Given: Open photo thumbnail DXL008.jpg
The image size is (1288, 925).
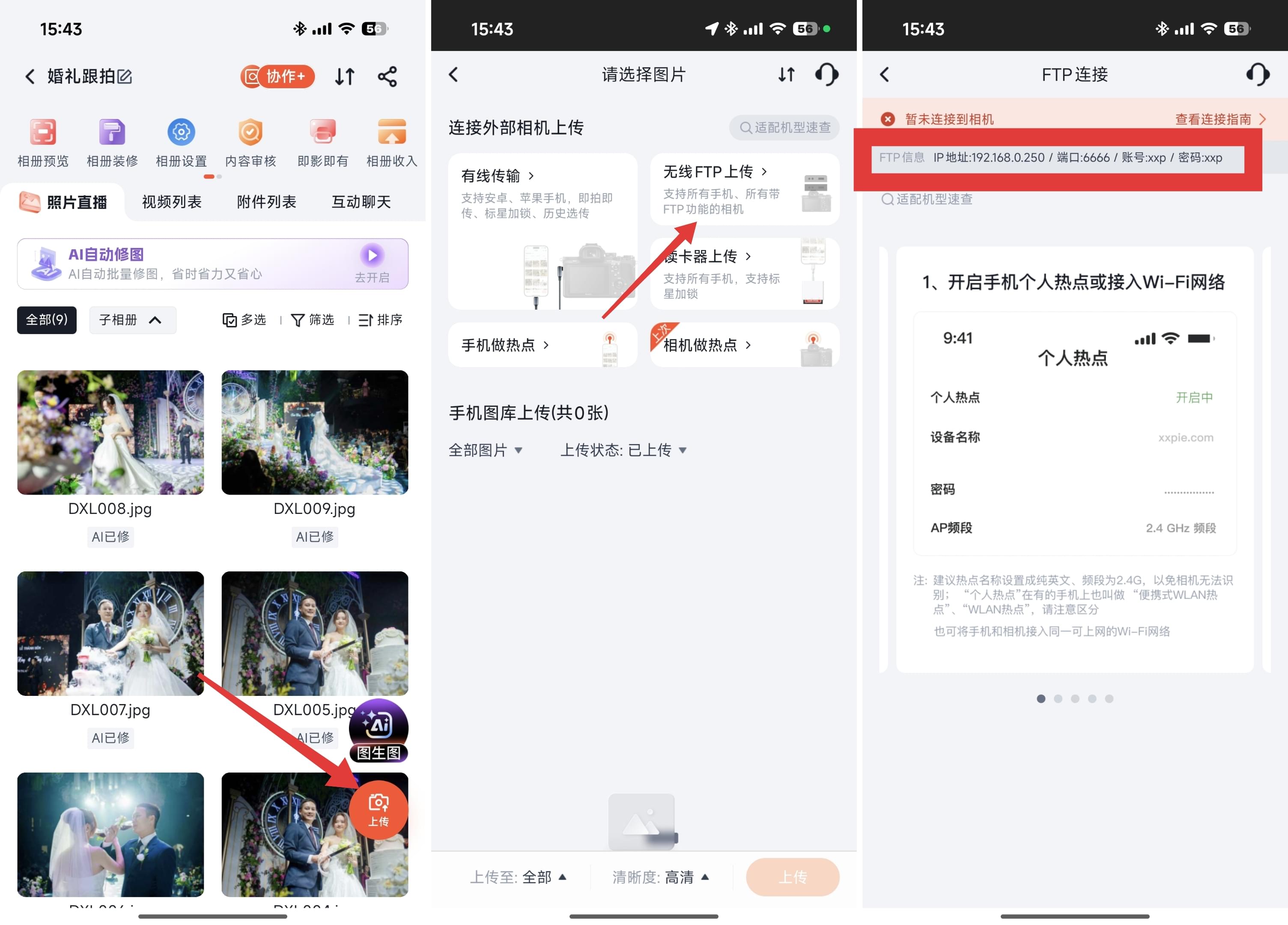Looking at the screenshot, I should coord(110,432).
